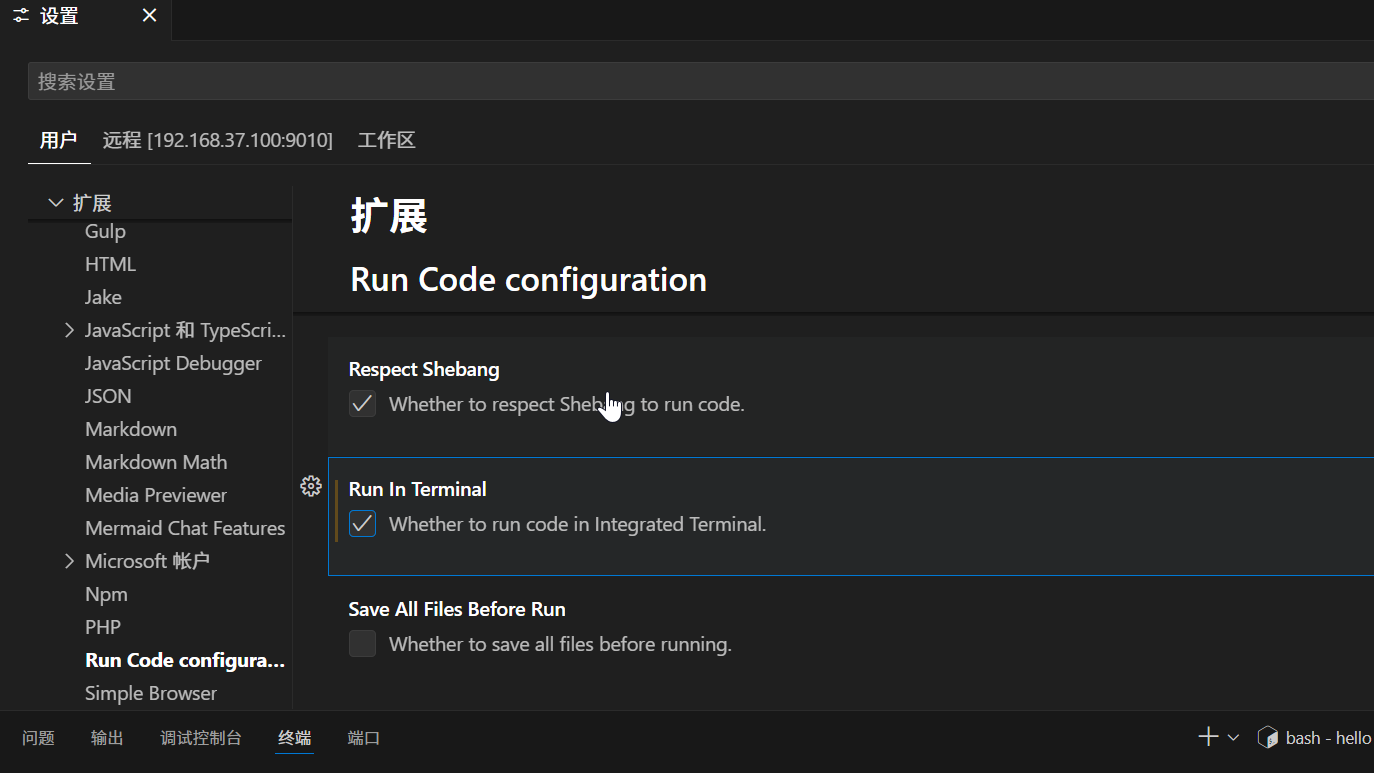Screen dimensions: 1374x773
Task: Select Mermaid Chat Features settings entry
Action: [x=185, y=528]
